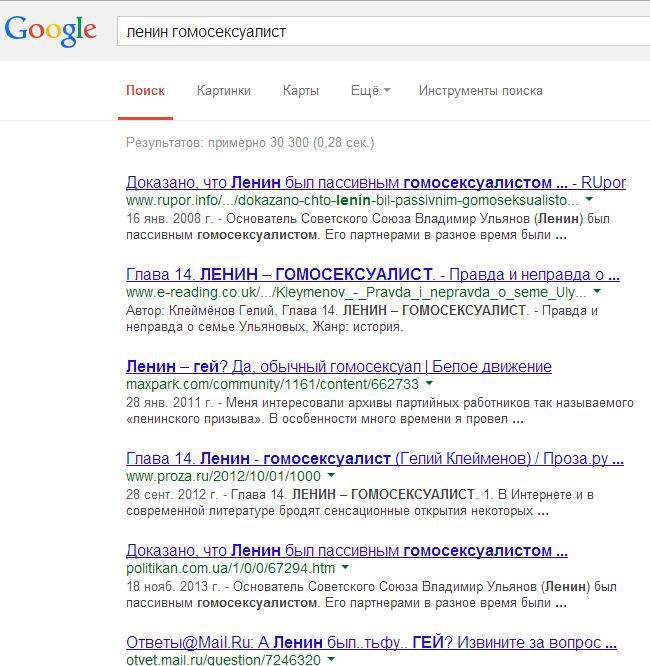Screen dimensions: 650x666
Task: Expand the arrow beside the otvet.mail.ru URL
Action: [x=331, y=660]
